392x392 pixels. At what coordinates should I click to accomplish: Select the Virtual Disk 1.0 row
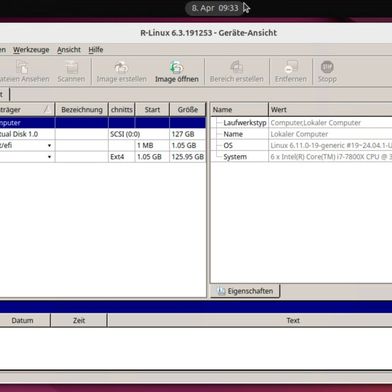[103, 134]
